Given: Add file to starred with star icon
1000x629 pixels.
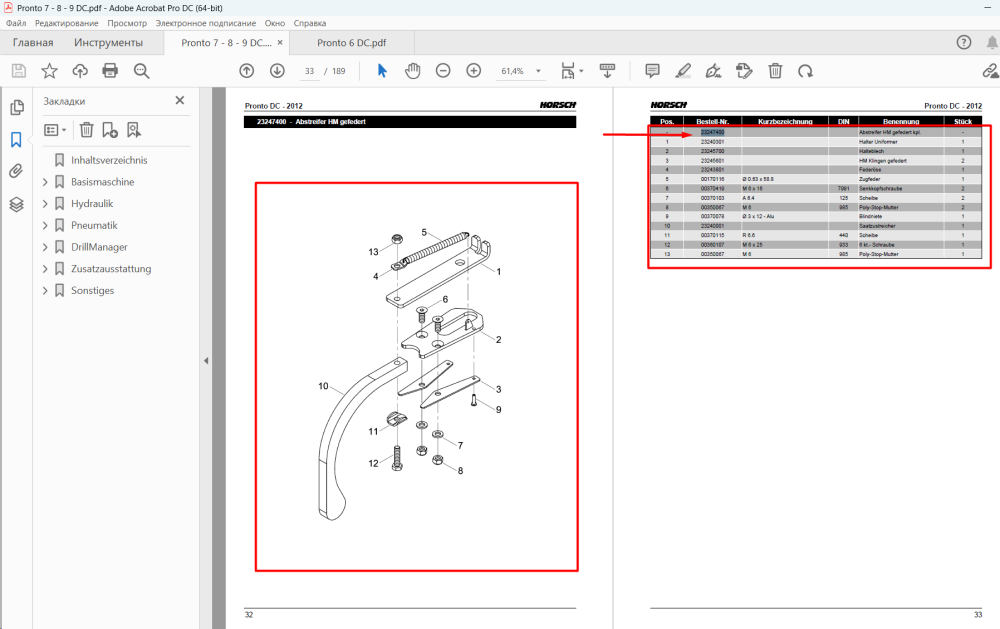Looking at the screenshot, I should 49,71.
